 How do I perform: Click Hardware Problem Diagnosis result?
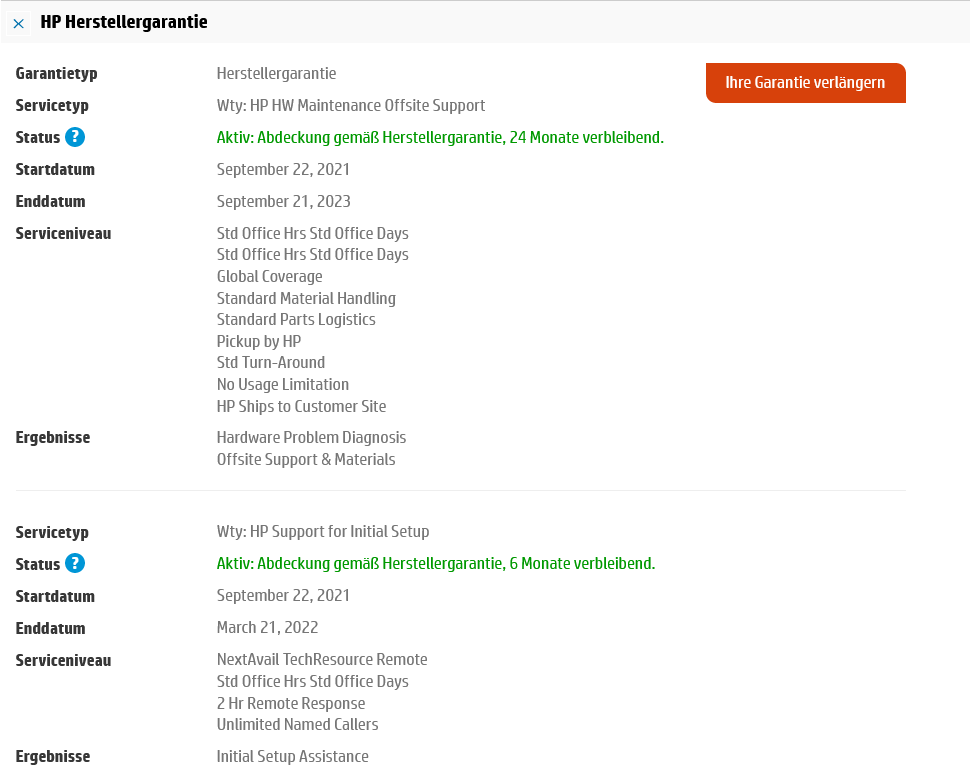[311, 437]
